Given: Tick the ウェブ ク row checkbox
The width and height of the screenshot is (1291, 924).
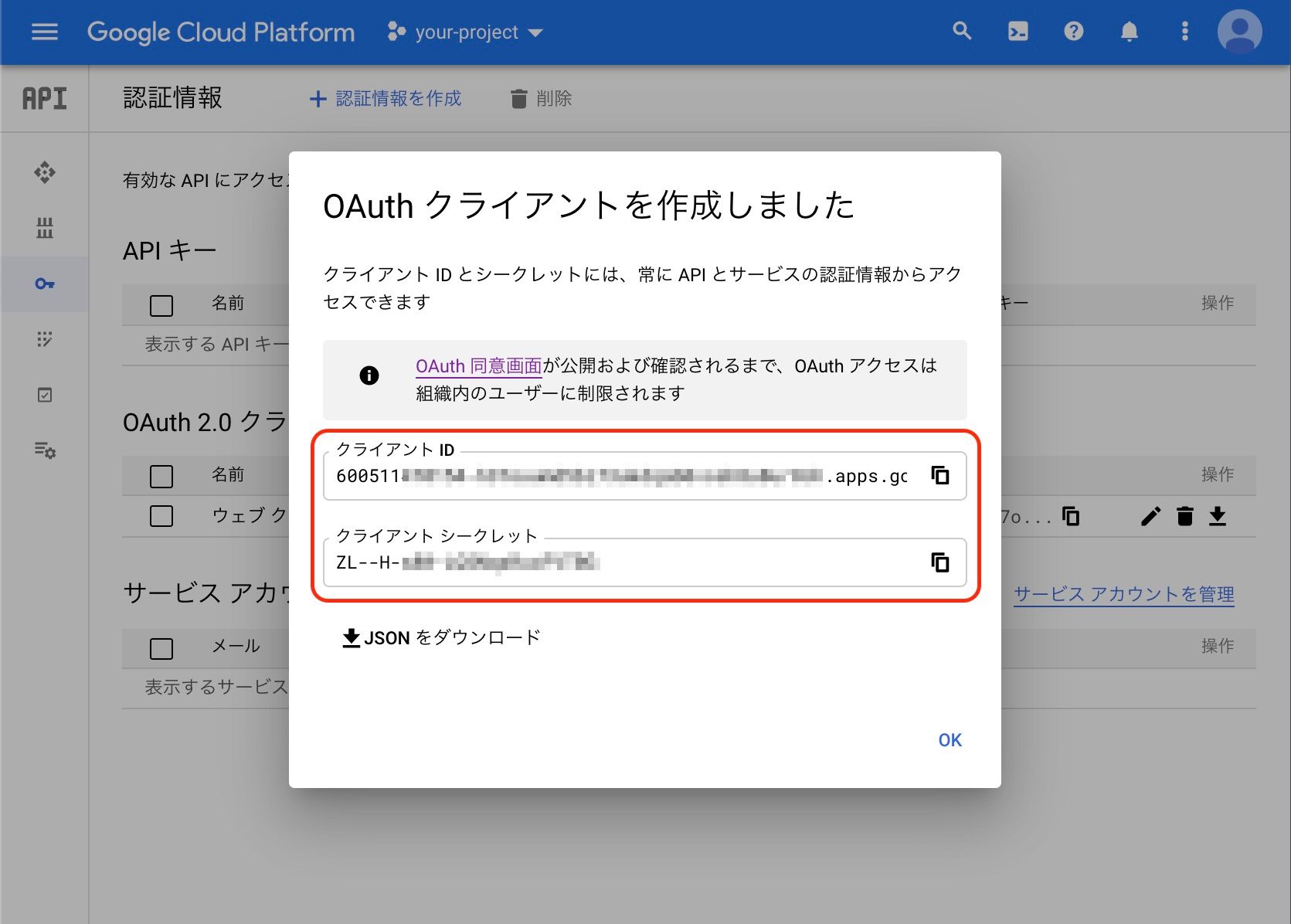Looking at the screenshot, I should click(161, 516).
